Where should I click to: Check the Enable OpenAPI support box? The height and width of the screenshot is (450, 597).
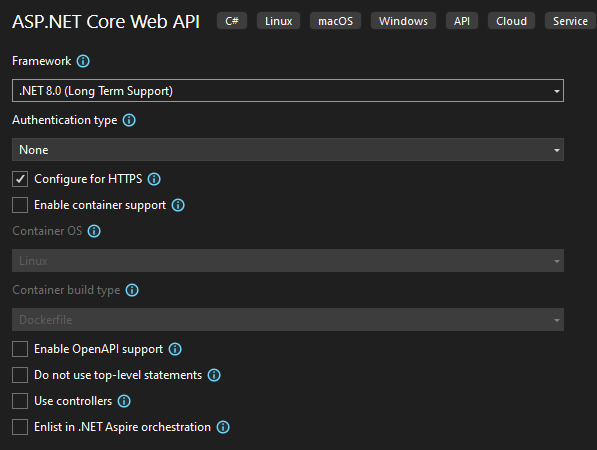[20, 349]
